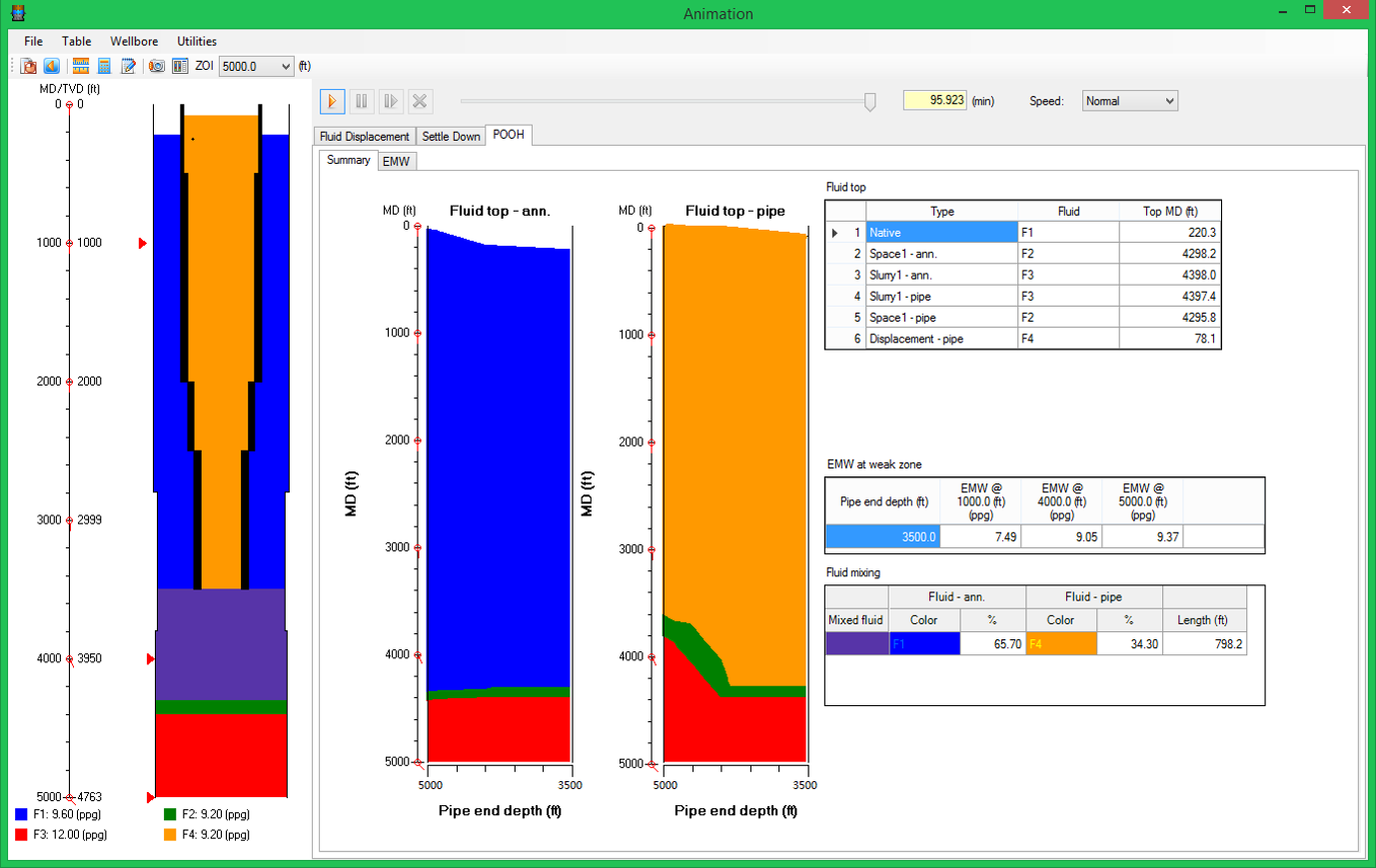Switch to the EMW sub-tab
The image size is (1376, 868).
397,161
